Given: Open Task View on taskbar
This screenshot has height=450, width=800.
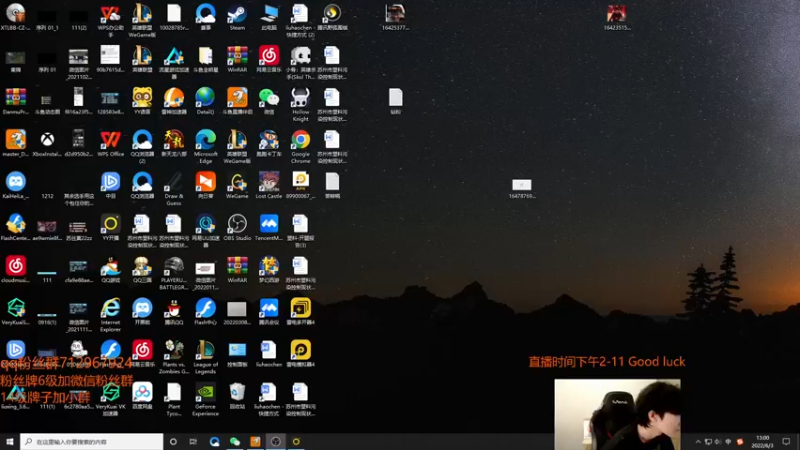Looking at the screenshot, I should [x=193, y=441].
